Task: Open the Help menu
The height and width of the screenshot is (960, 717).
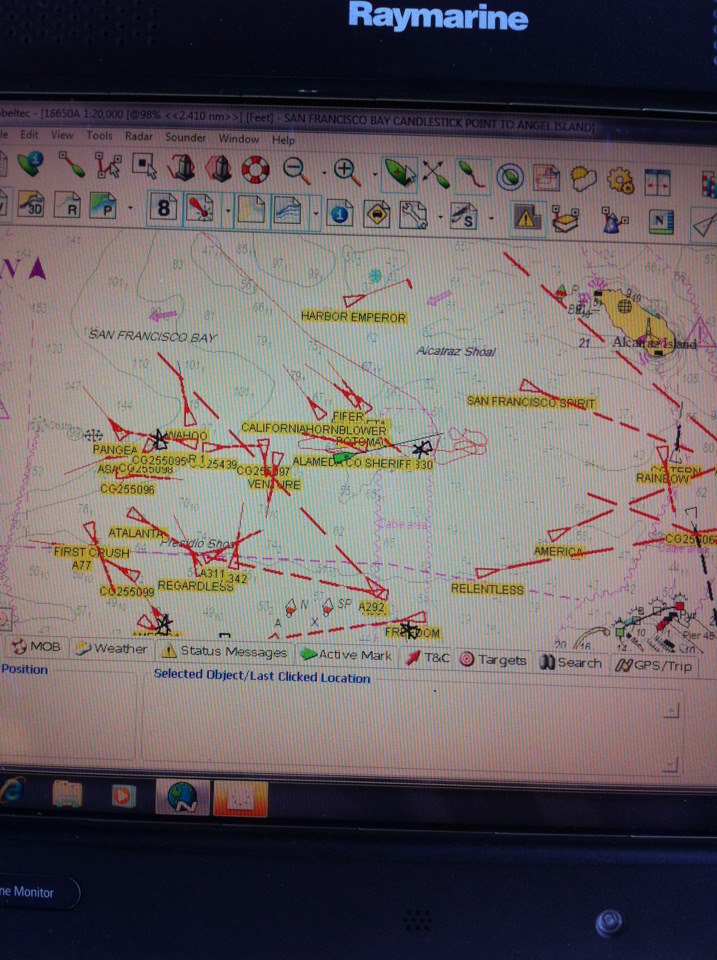Action: click(283, 140)
